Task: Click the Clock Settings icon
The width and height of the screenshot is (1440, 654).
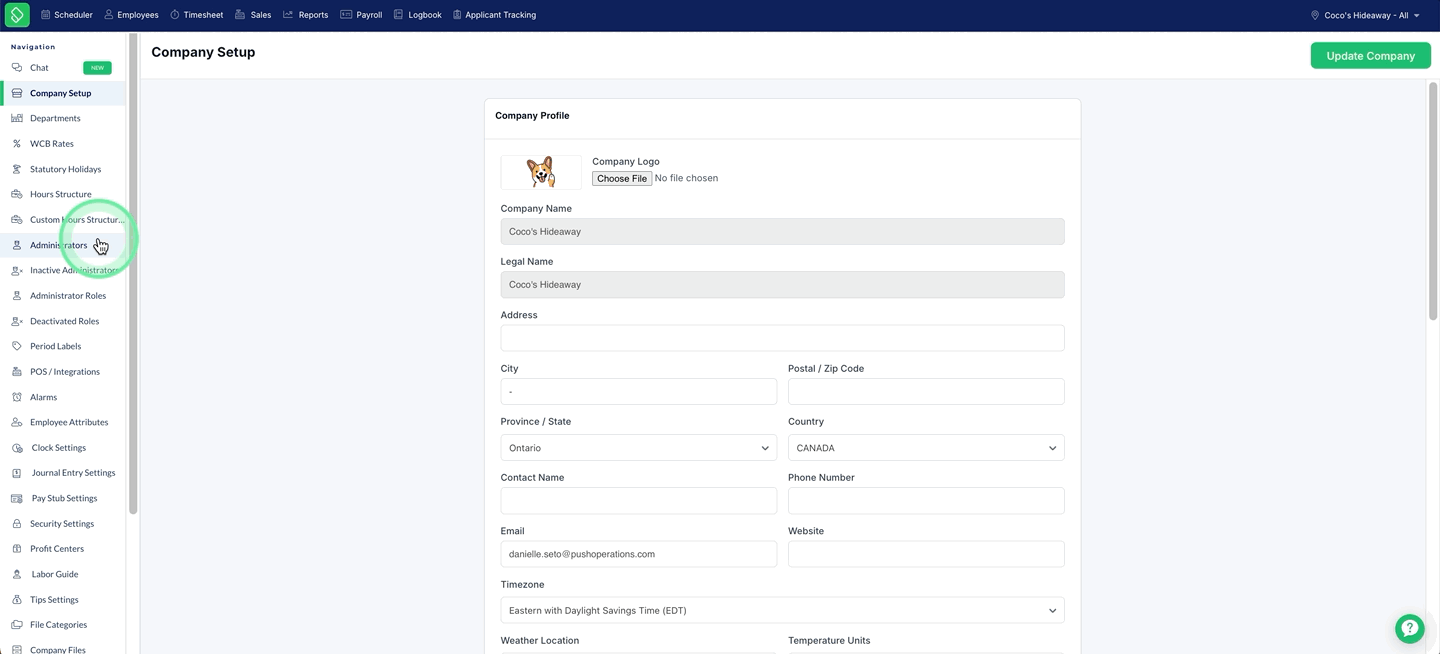Action: click(x=17, y=448)
